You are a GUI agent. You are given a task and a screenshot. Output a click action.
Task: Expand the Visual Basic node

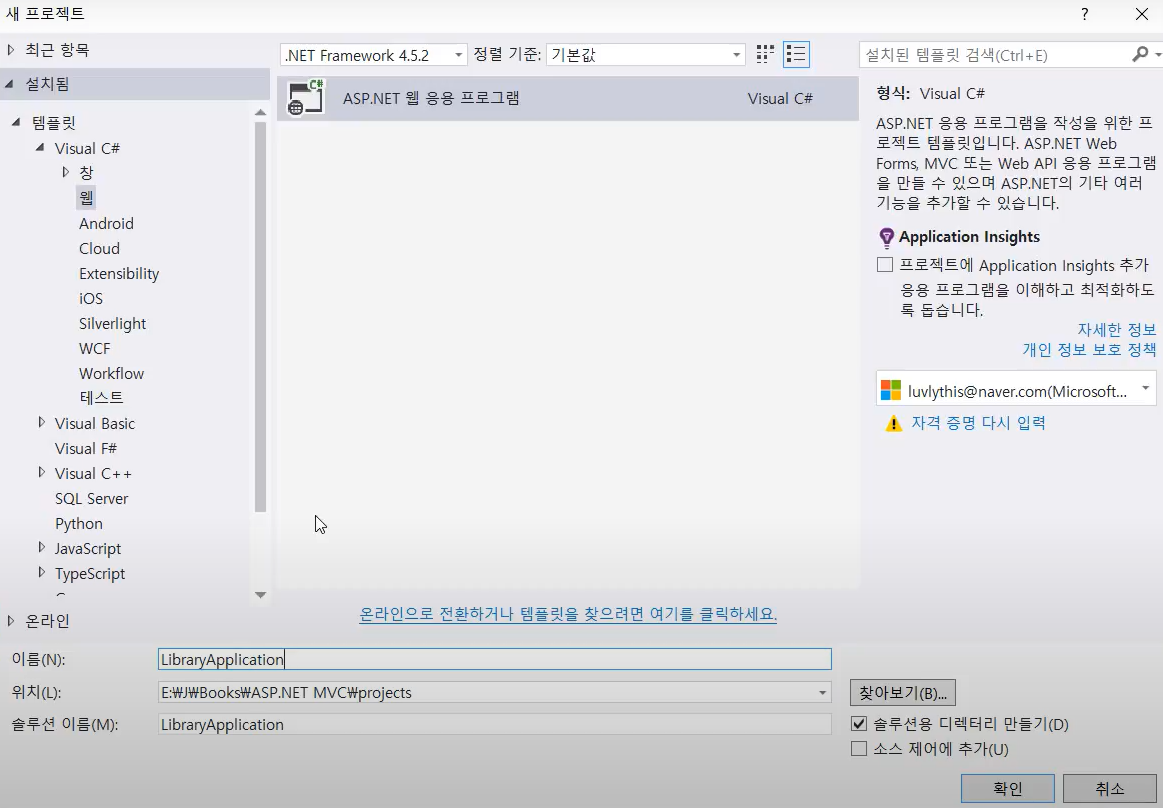click(x=42, y=422)
